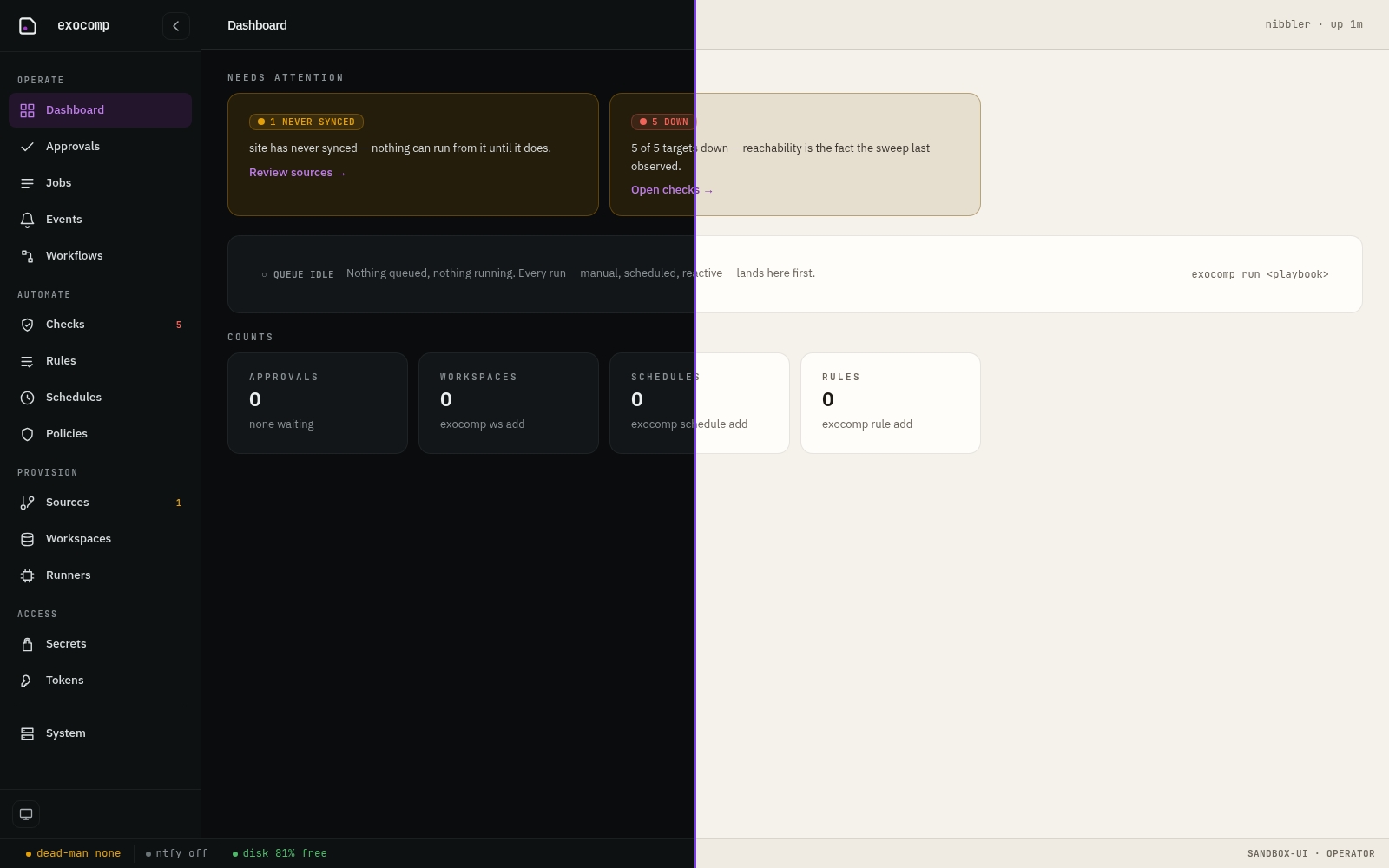1389x868 pixels.
Task: Click the disk 81% free status entry
Action: pos(280,854)
